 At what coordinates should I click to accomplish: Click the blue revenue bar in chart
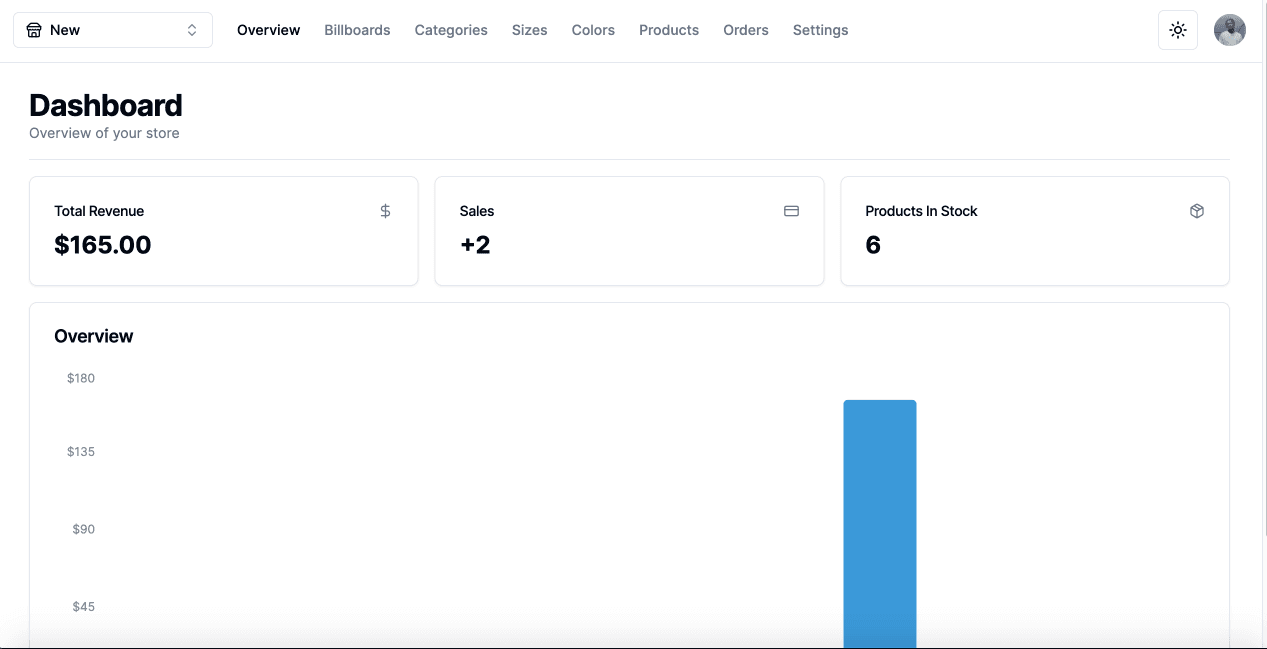[x=879, y=520]
